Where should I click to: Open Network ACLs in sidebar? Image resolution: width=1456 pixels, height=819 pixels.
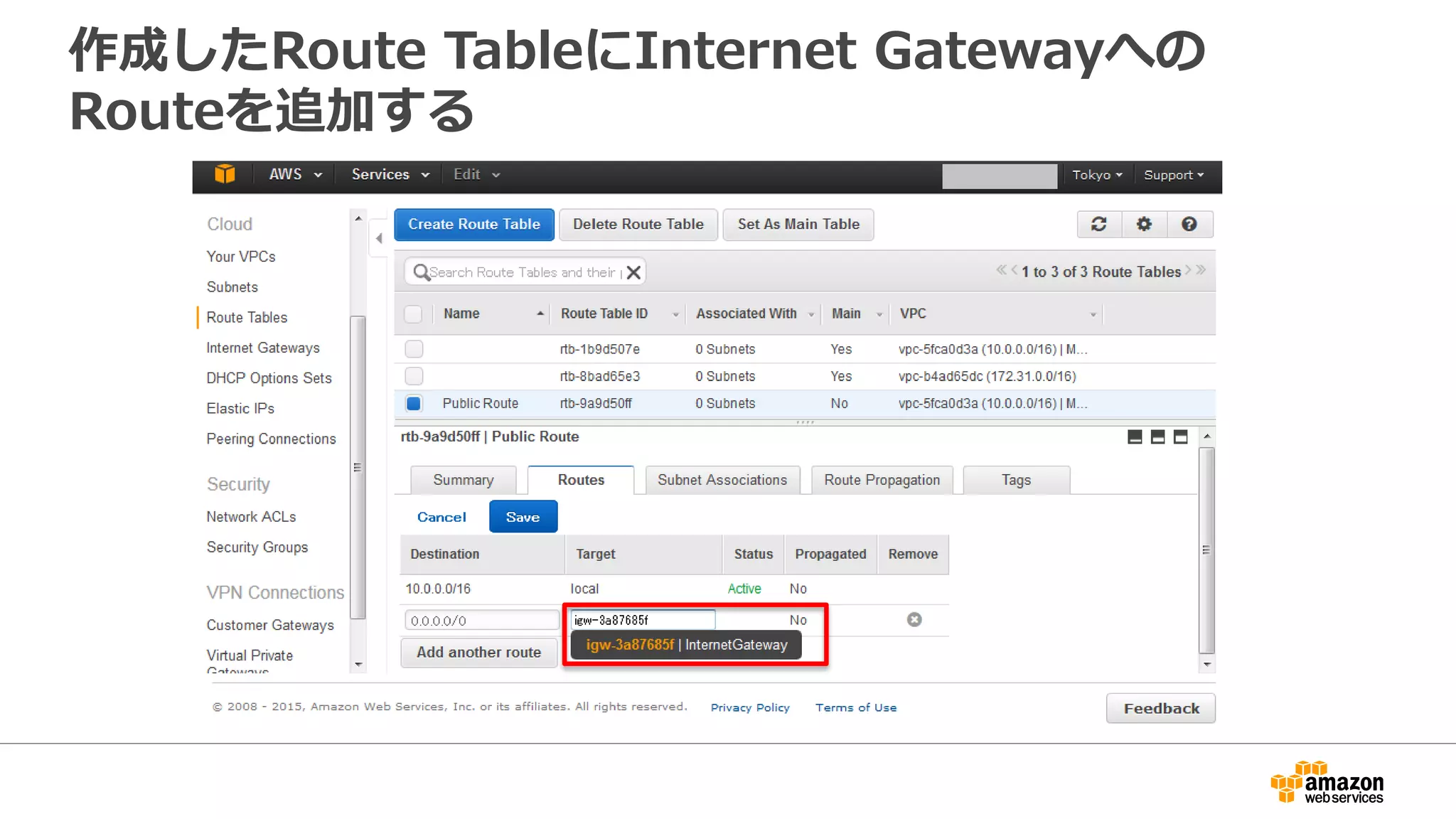[251, 517]
